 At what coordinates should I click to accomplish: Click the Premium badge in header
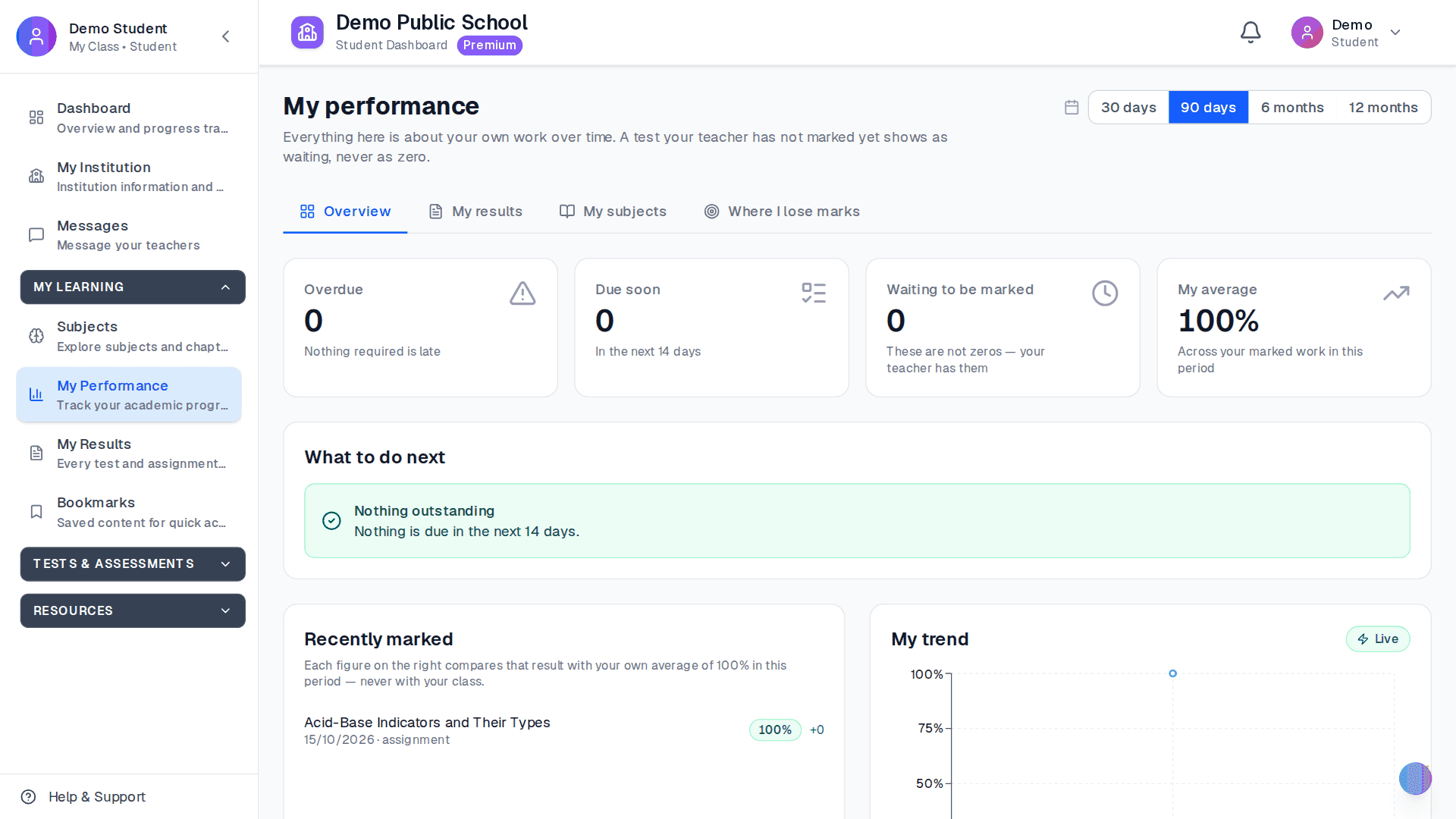[490, 45]
